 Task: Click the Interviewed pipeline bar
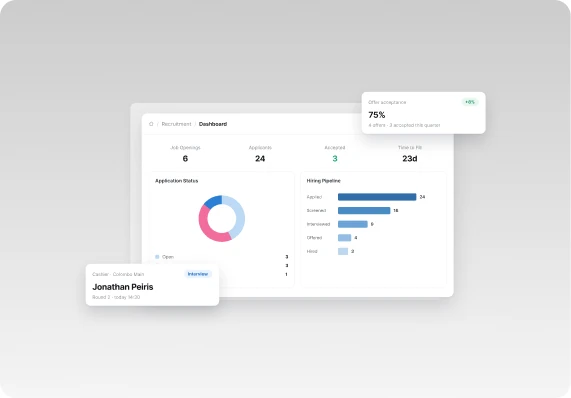[x=353, y=224]
